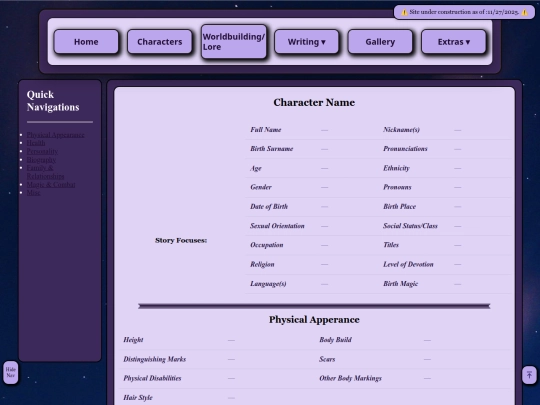Select the Full Name label
Viewport: 540px width, 405px height.
[x=266, y=130]
